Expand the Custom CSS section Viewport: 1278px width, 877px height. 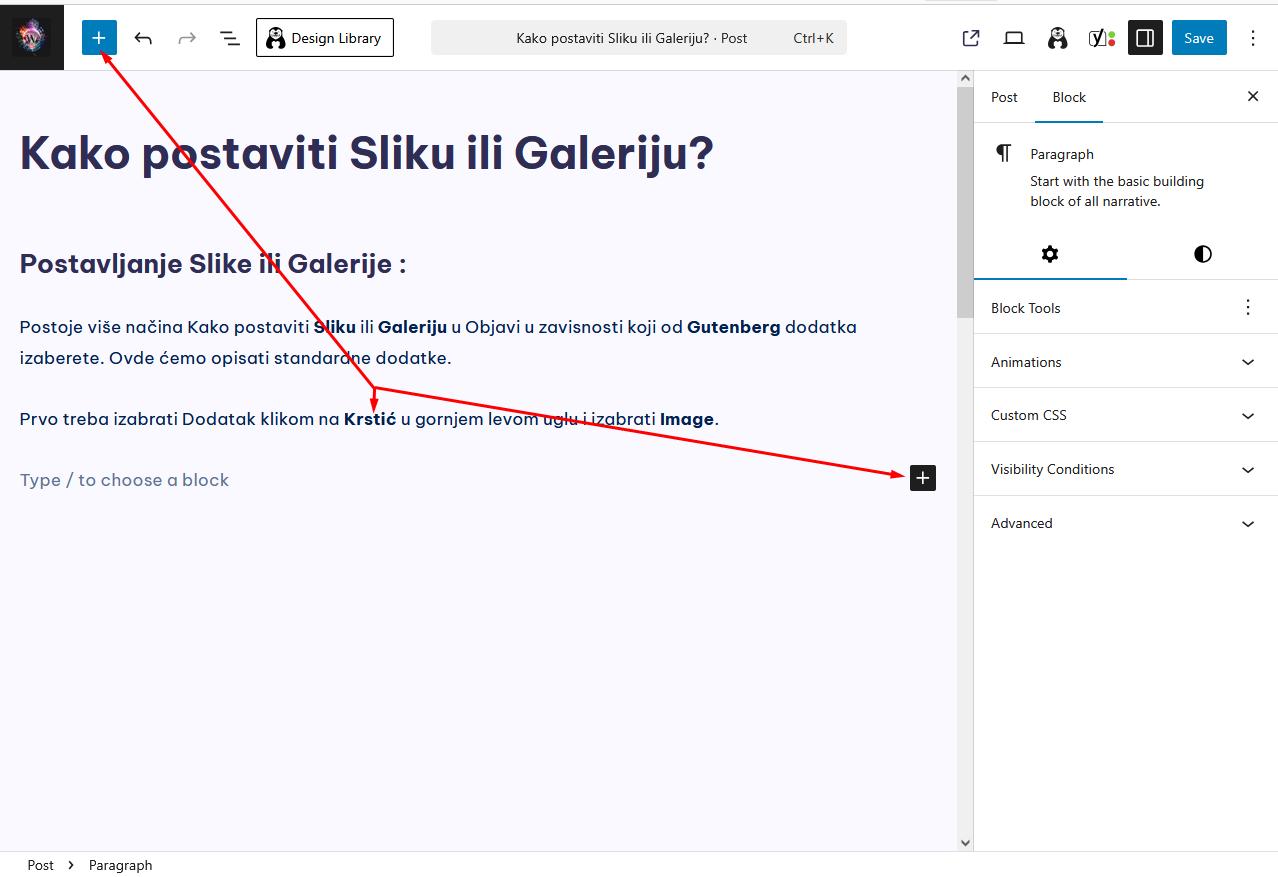1124,415
